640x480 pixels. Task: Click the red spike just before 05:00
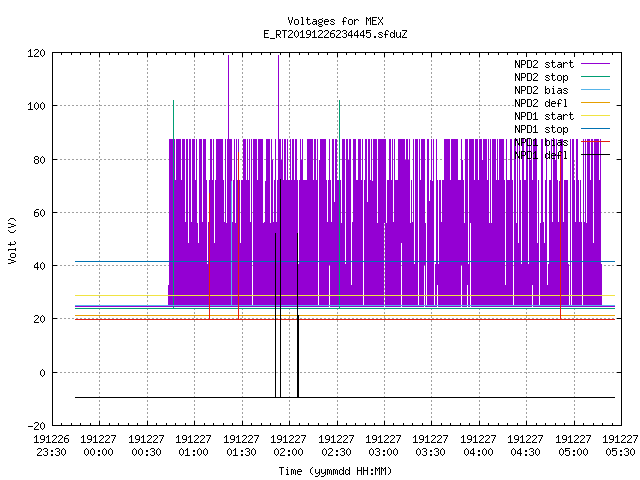560,236
